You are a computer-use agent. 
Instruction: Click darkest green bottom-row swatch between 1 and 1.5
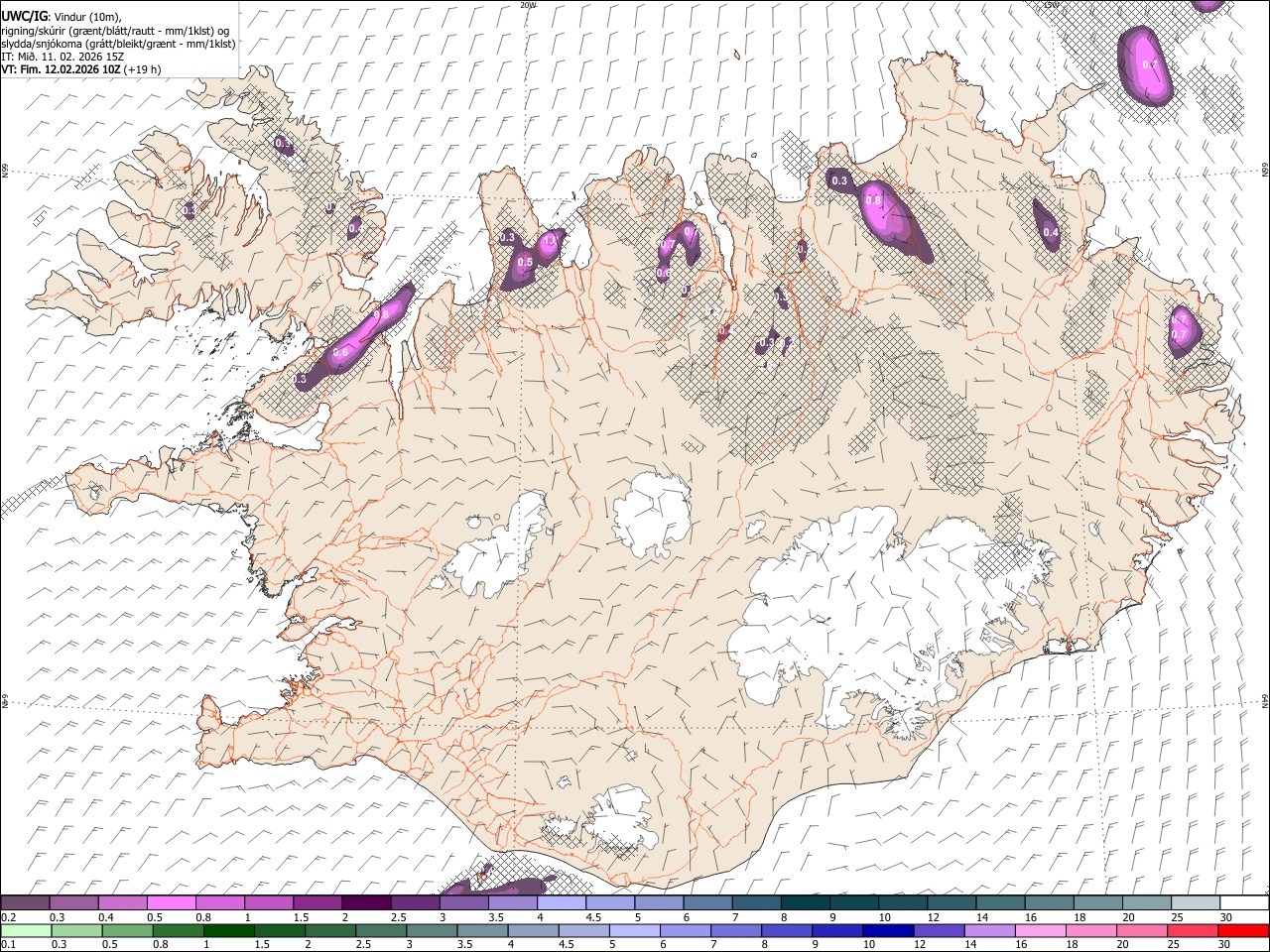[229, 930]
